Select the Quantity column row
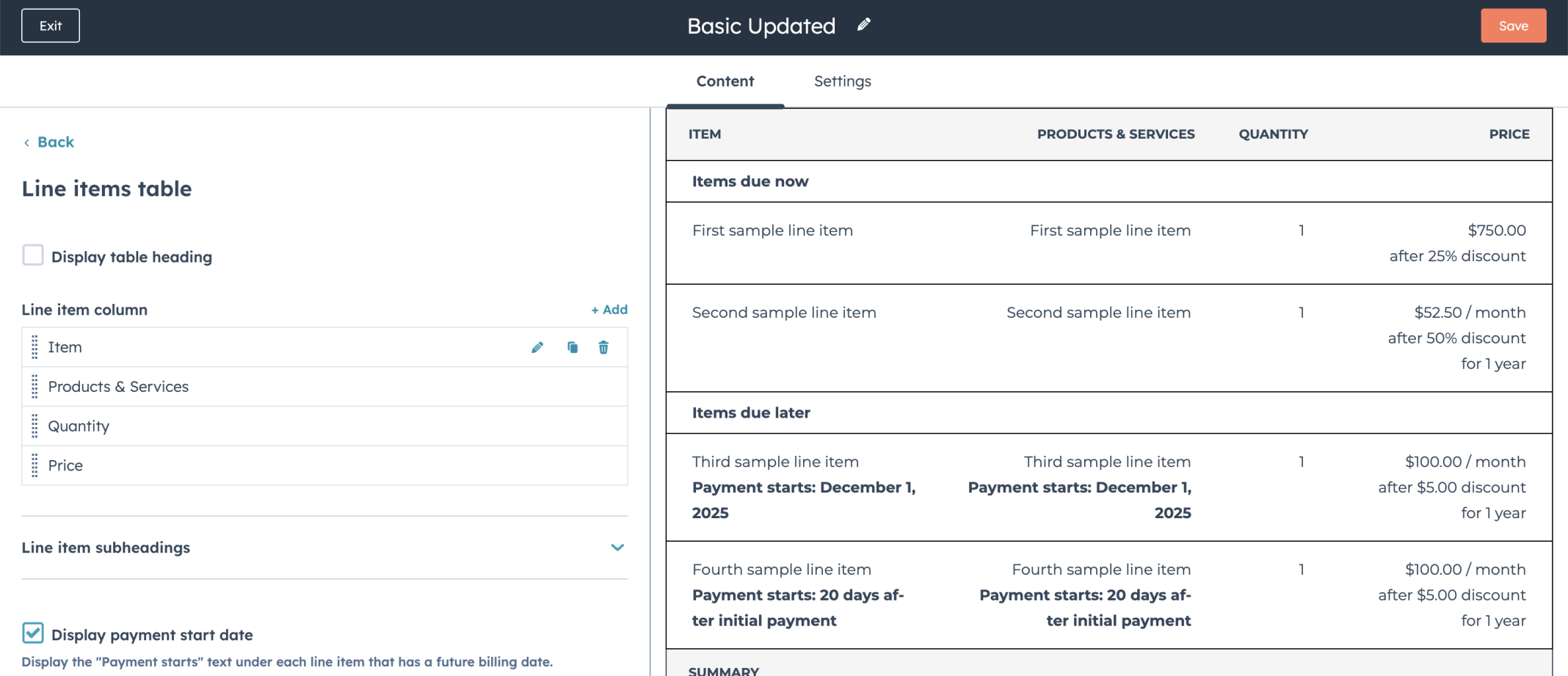This screenshot has width=1568, height=676. pyautogui.click(x=324, y=426)
